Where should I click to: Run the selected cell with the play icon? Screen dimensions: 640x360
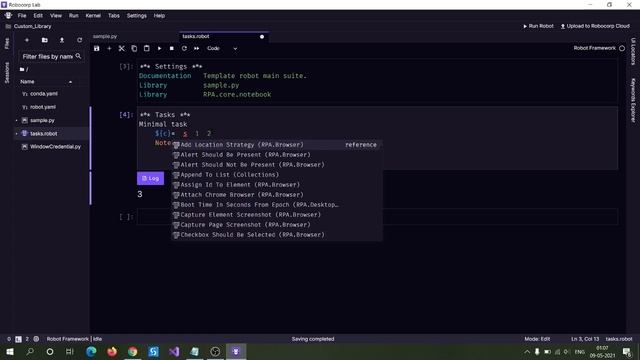coord(159,48)
